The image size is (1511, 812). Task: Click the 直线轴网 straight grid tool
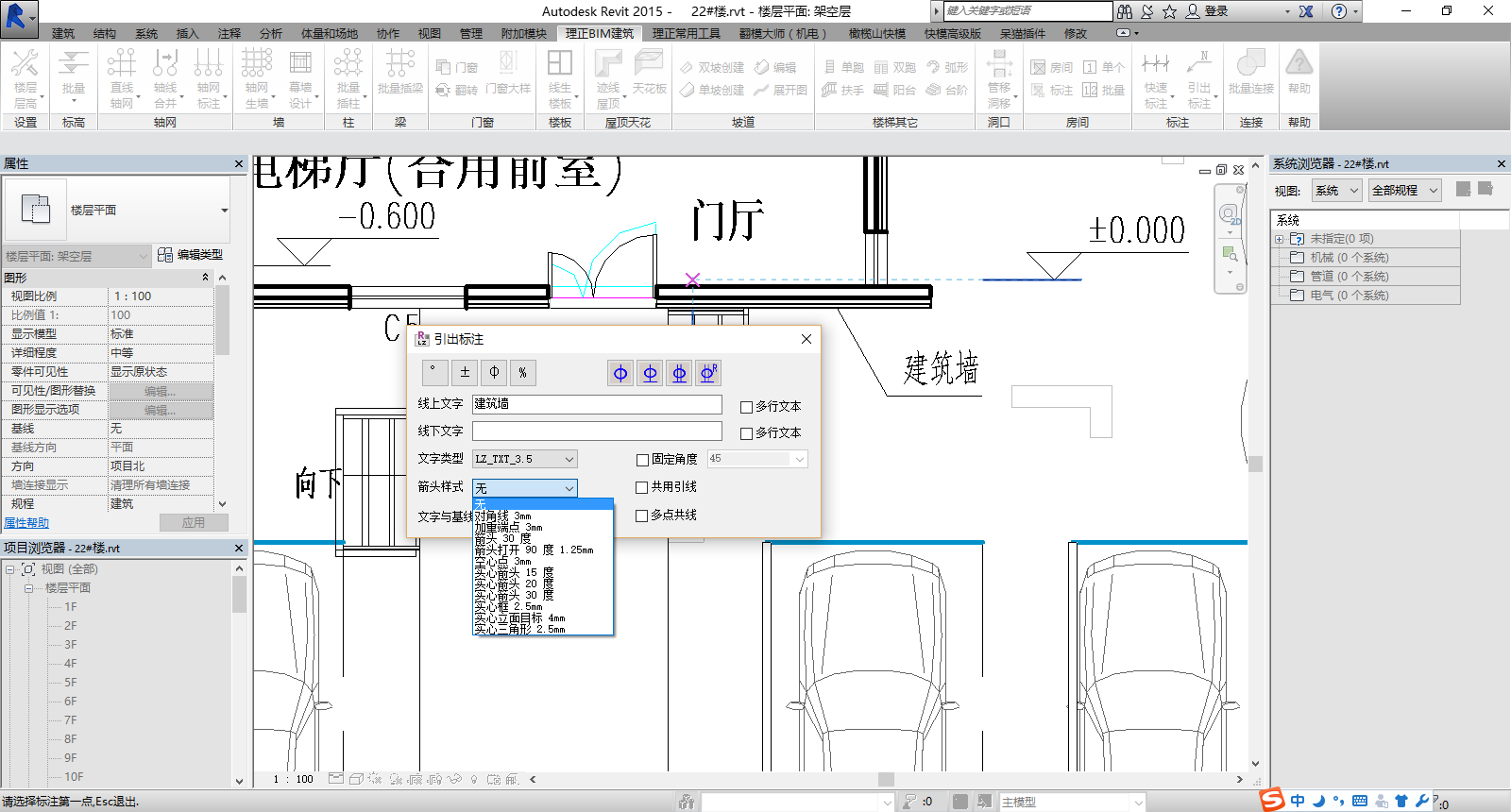point(122,78)
